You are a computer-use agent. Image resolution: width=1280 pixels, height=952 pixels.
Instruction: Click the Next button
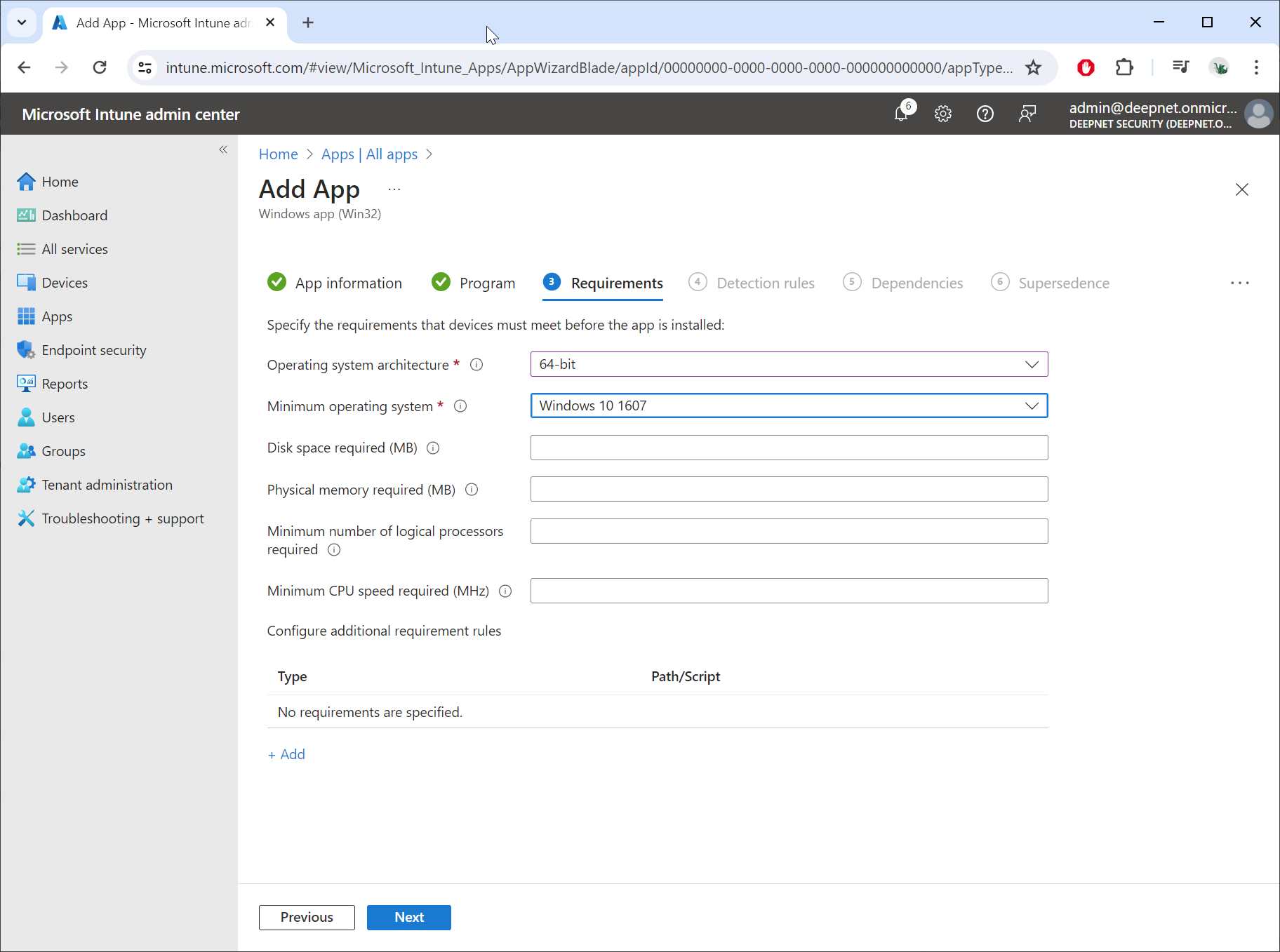click(x=408, y=917)
